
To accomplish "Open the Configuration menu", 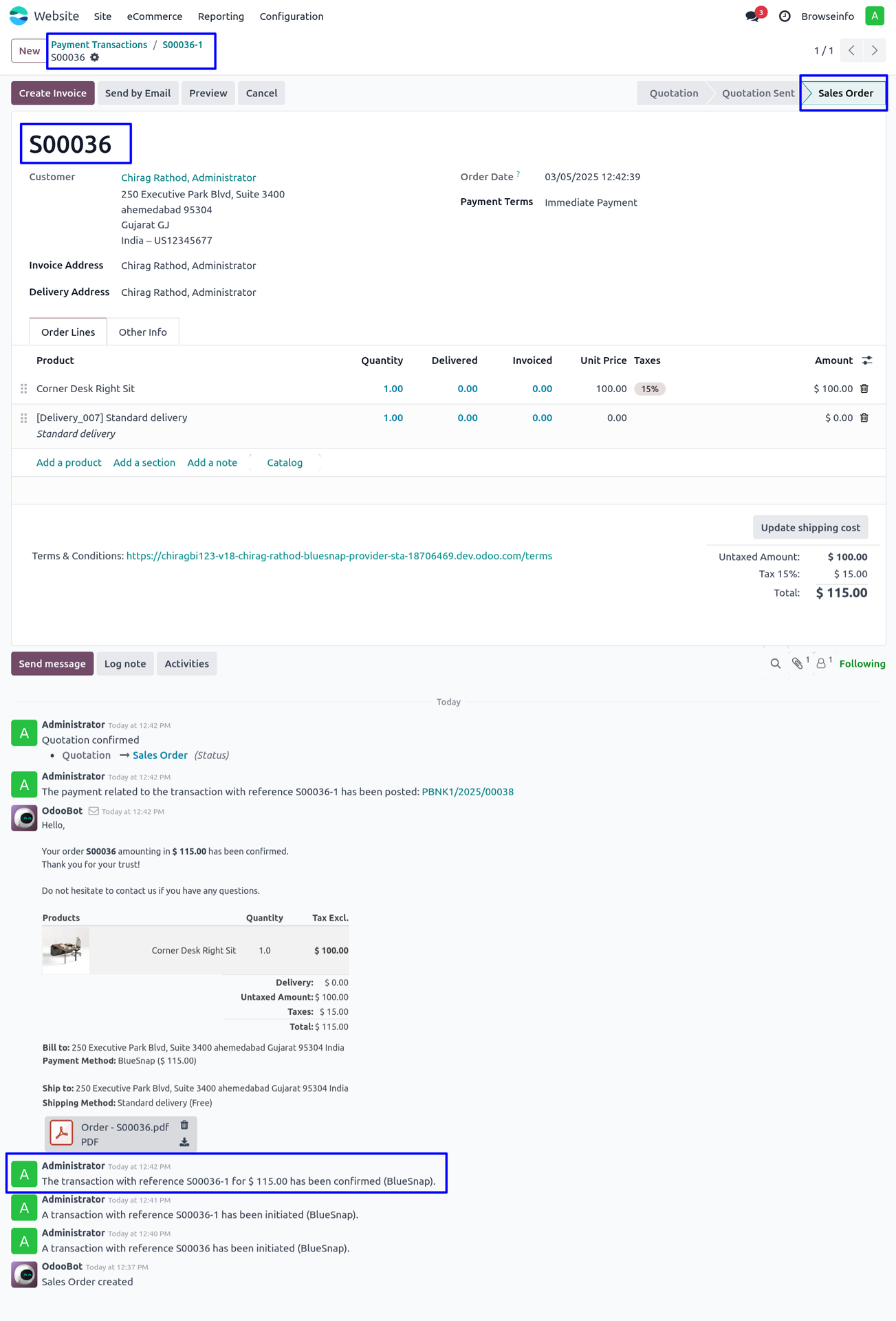I will (292, 17).
